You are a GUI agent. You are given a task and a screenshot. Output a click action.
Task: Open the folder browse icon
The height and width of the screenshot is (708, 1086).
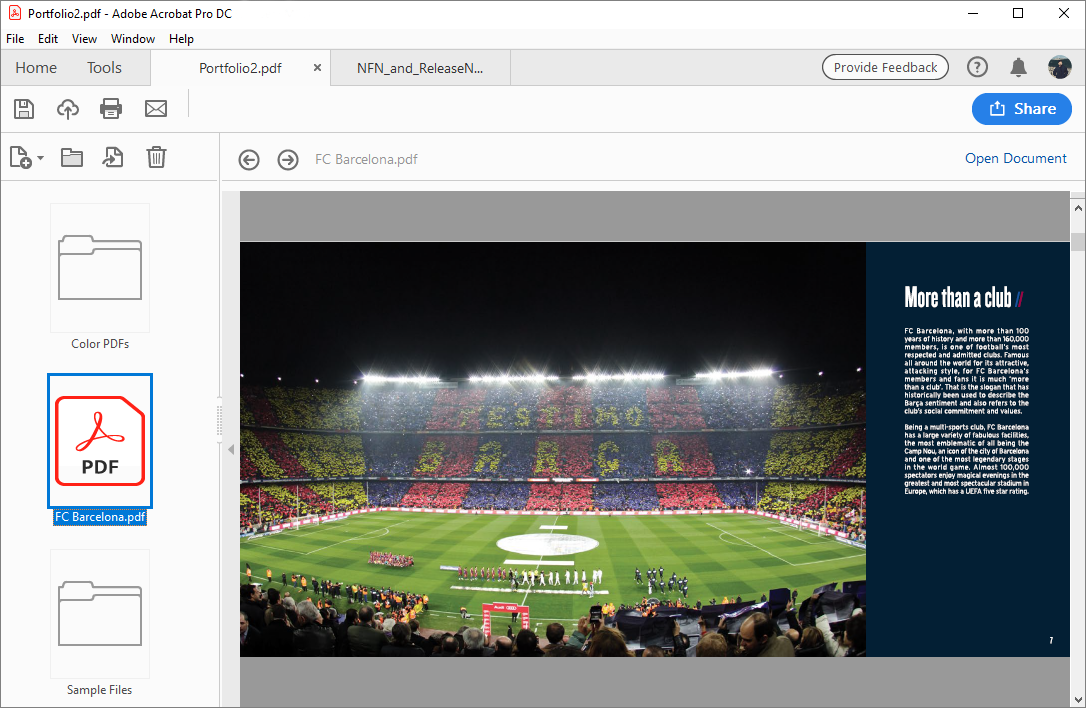click(71, 157)
